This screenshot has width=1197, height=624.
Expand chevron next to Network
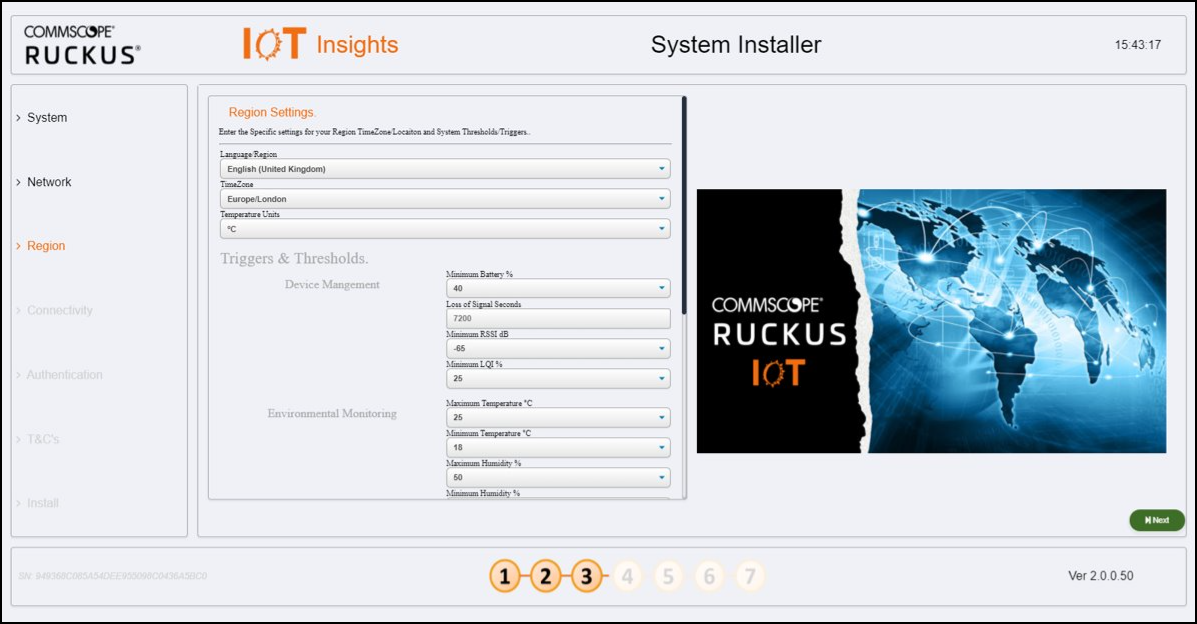pos(18,182)
